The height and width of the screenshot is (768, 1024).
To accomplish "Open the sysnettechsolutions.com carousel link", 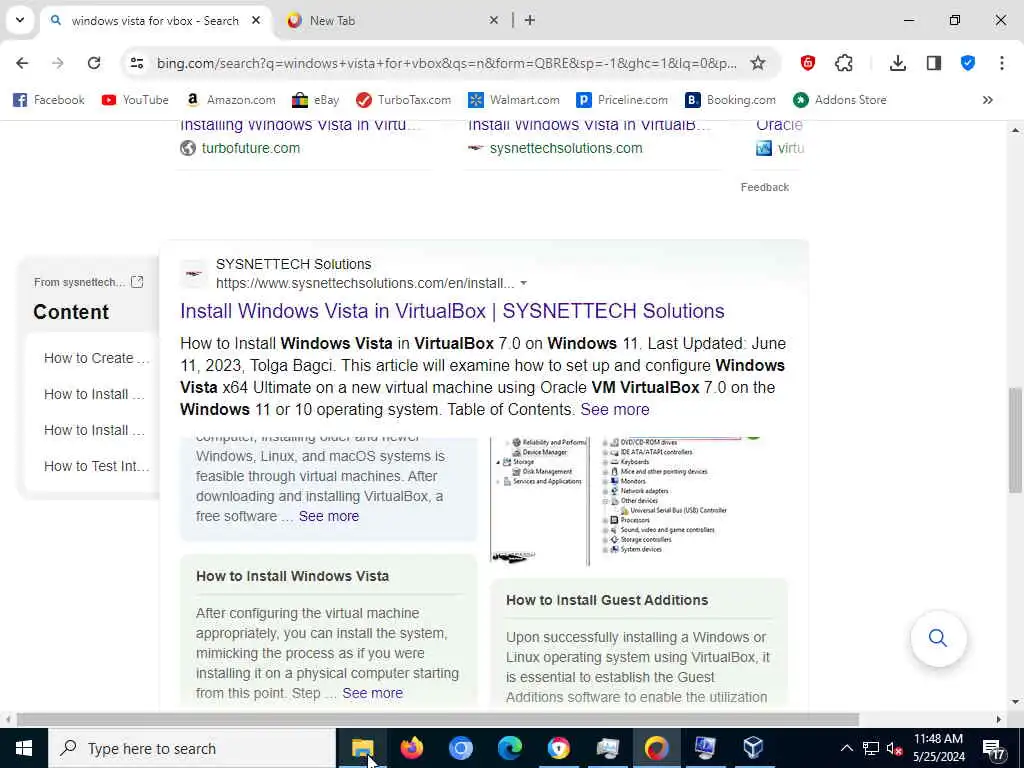I will tap(566, 148).
